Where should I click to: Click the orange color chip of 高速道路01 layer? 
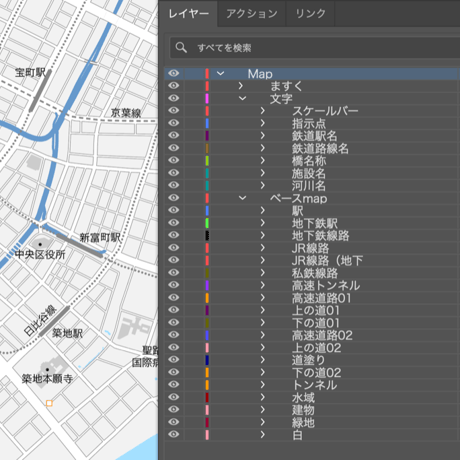point(207,297)
